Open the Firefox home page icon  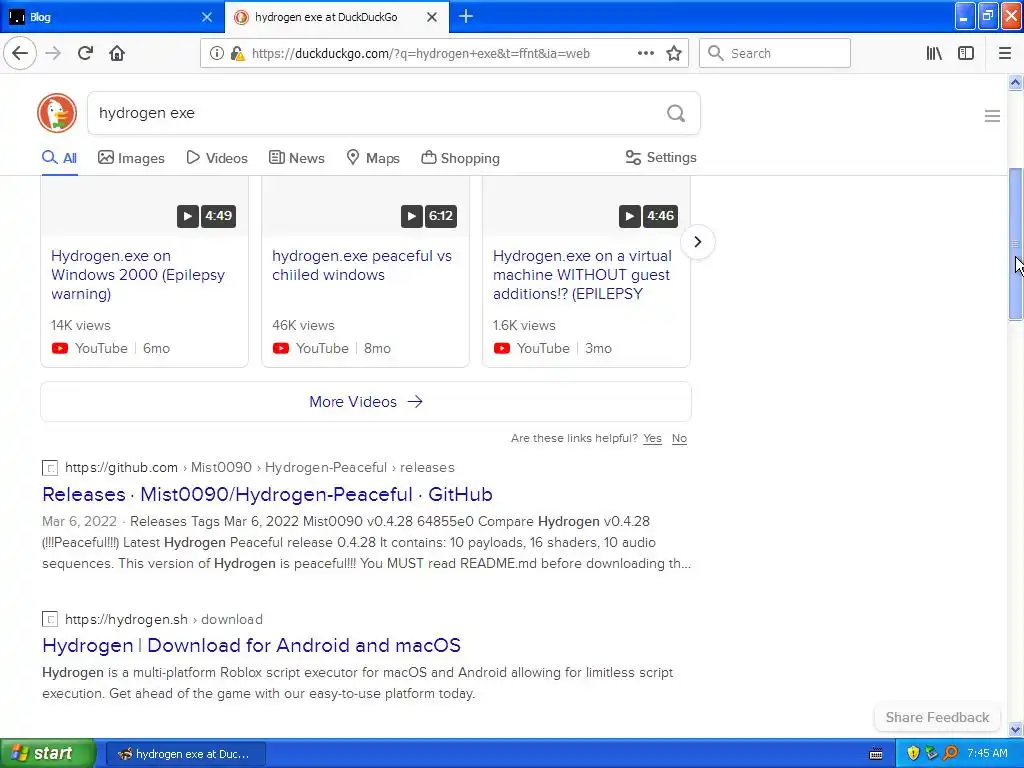pos(117,53)
